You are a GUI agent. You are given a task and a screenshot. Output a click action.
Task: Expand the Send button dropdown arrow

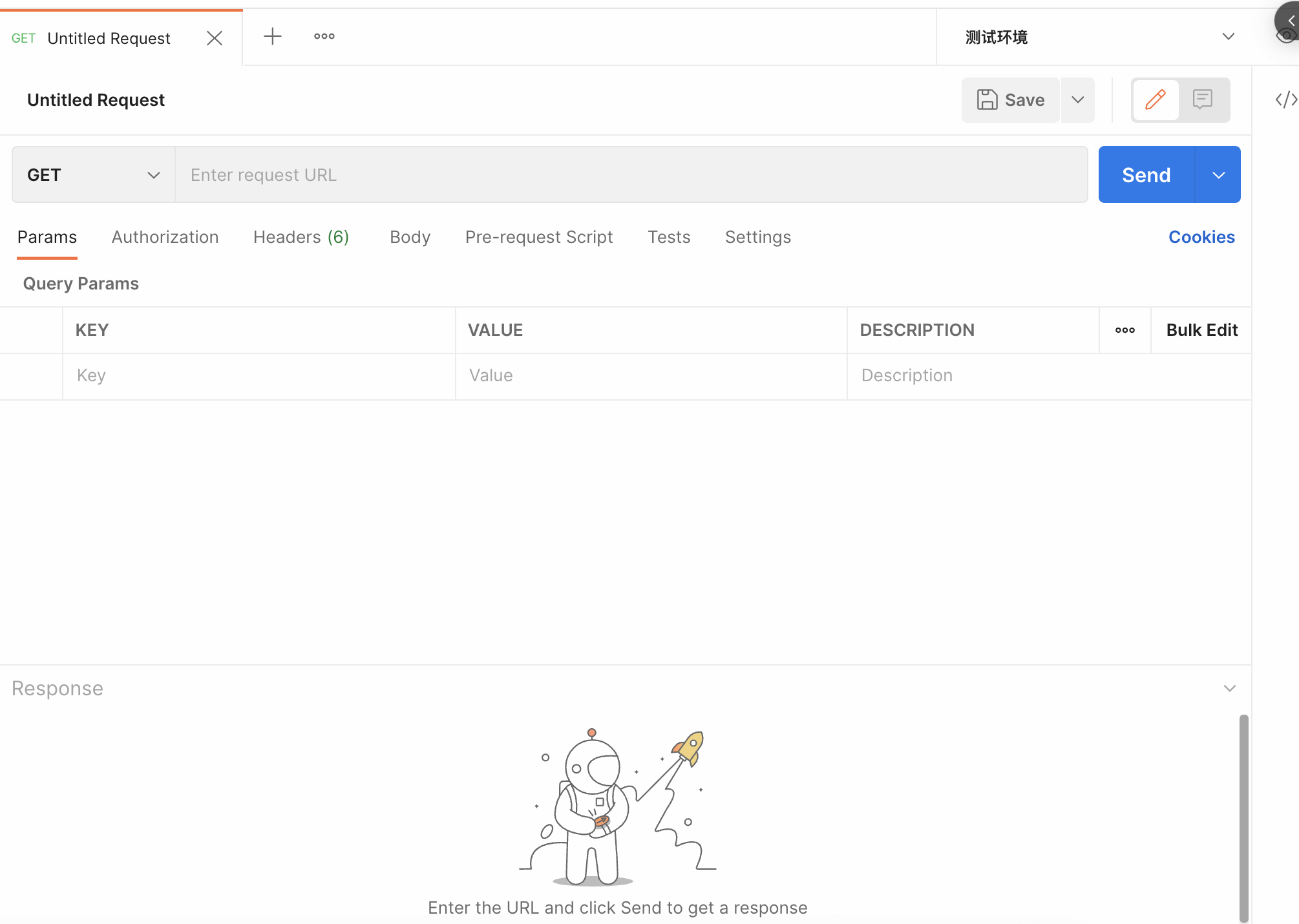click(x=1219, y=175)
